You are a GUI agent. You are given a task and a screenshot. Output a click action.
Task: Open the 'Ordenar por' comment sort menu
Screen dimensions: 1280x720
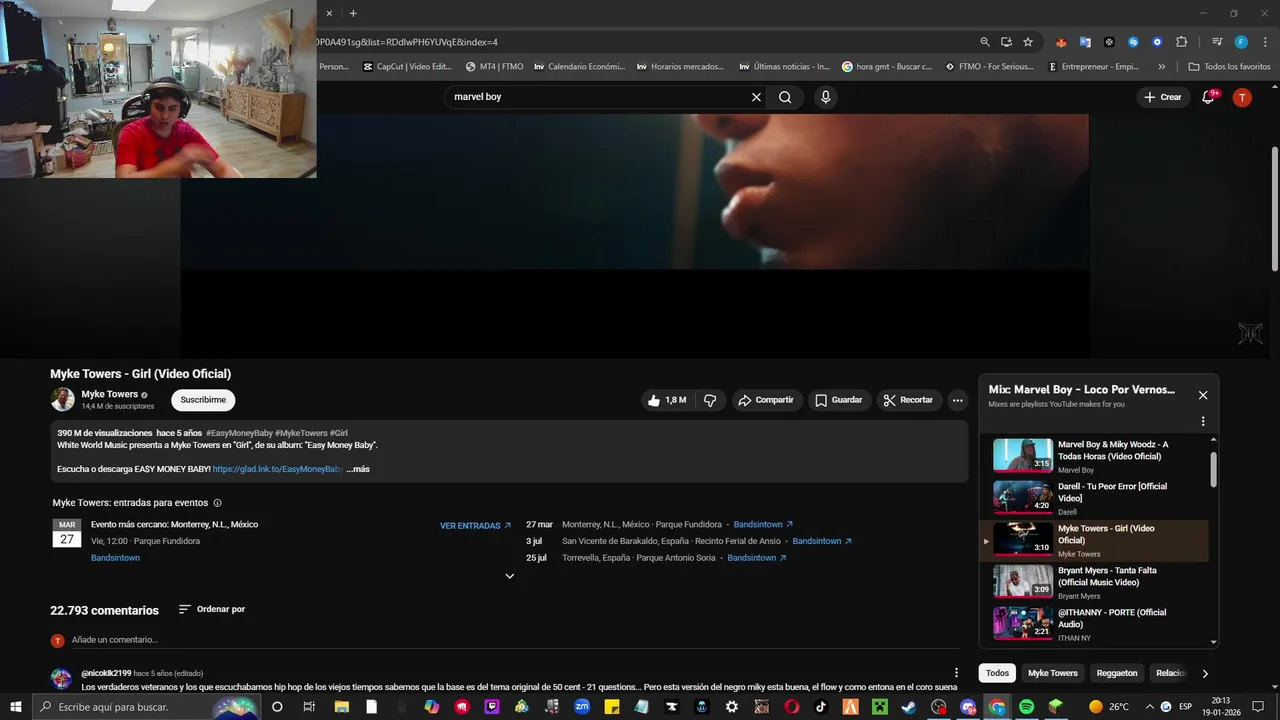coord(211,609)
